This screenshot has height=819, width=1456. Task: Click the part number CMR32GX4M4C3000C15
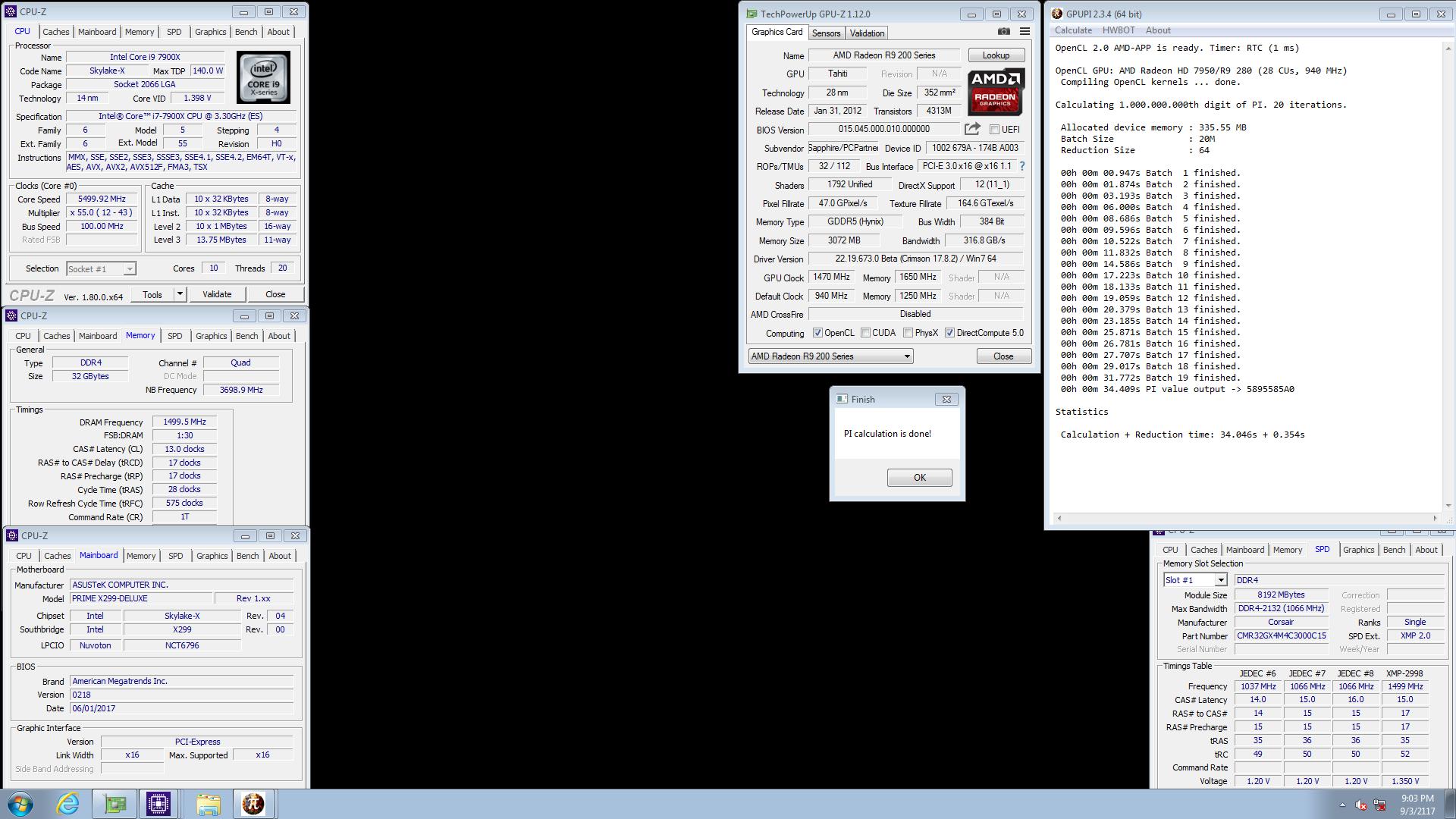1281,636
